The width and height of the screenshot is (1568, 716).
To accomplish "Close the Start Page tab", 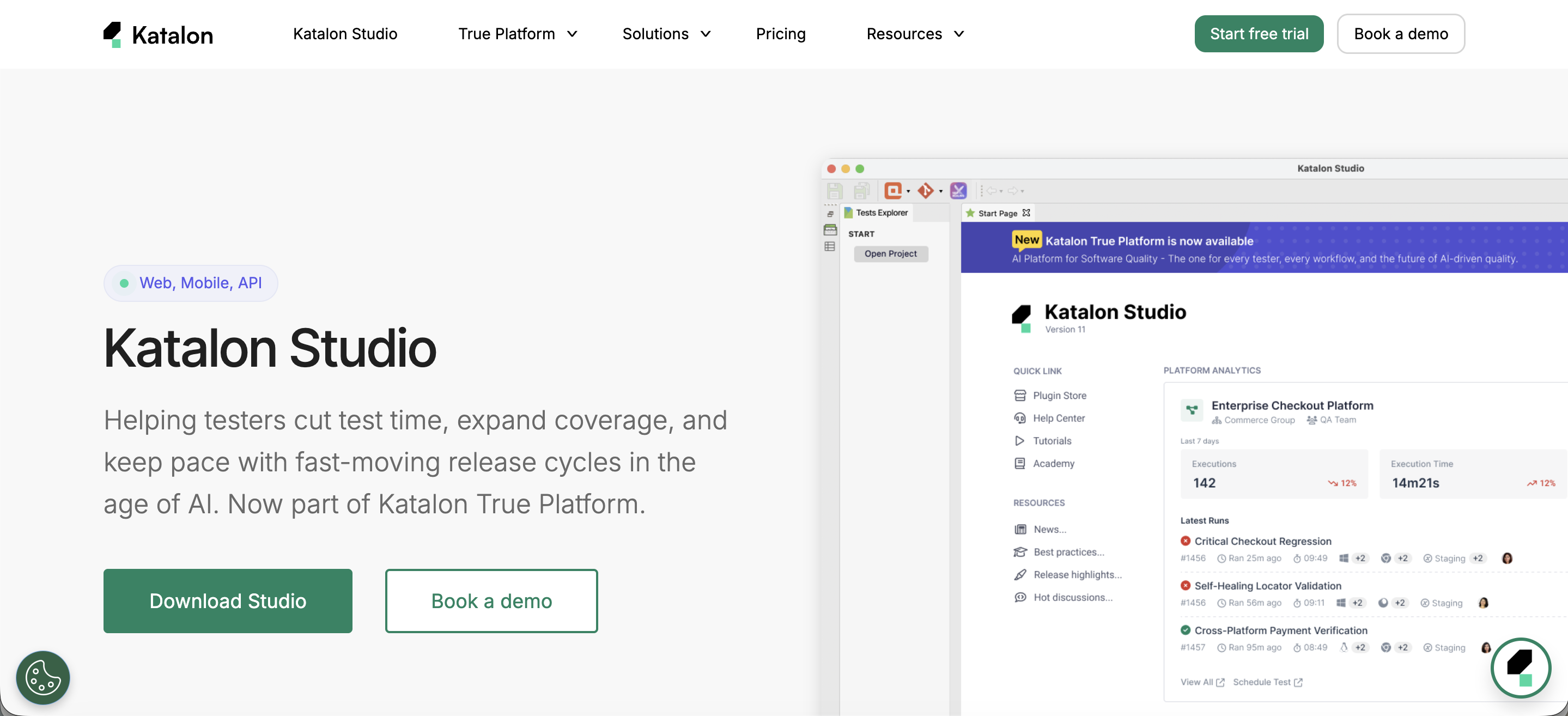I will pos(1026,213).
